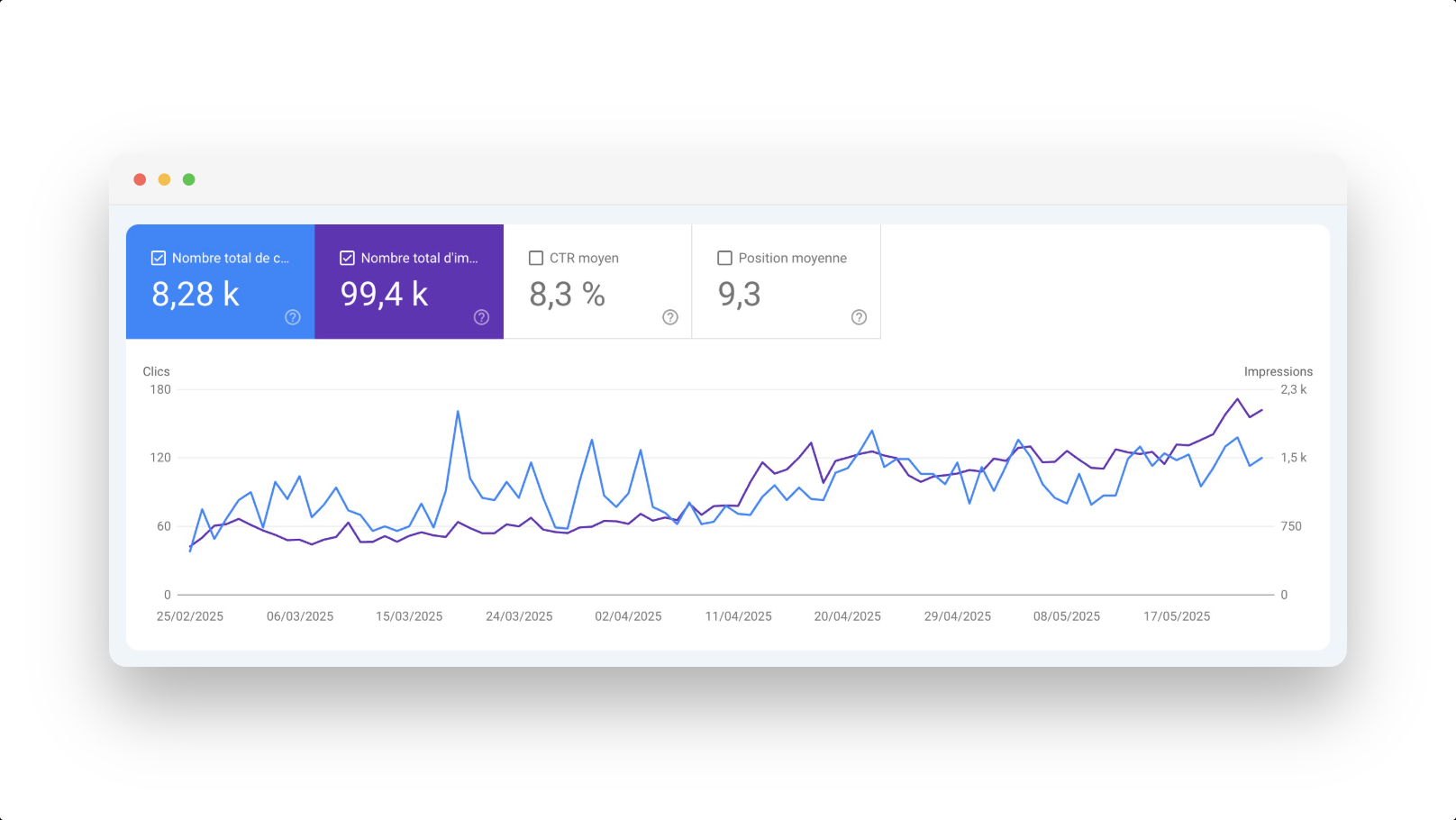
Task: Click the highest peak of the purple impressions line
Action: 1237,399
